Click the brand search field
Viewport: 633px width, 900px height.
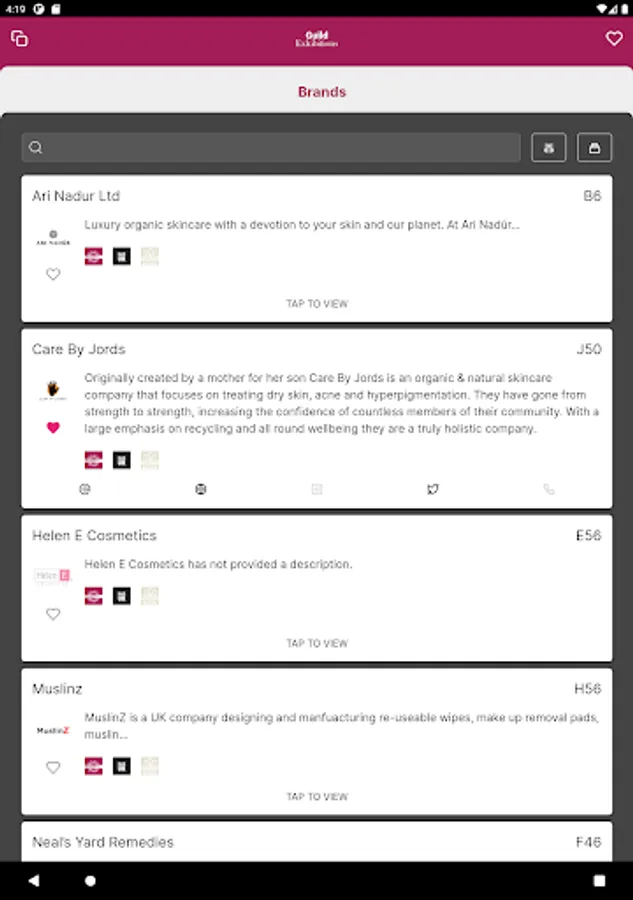tap(271, 148)
